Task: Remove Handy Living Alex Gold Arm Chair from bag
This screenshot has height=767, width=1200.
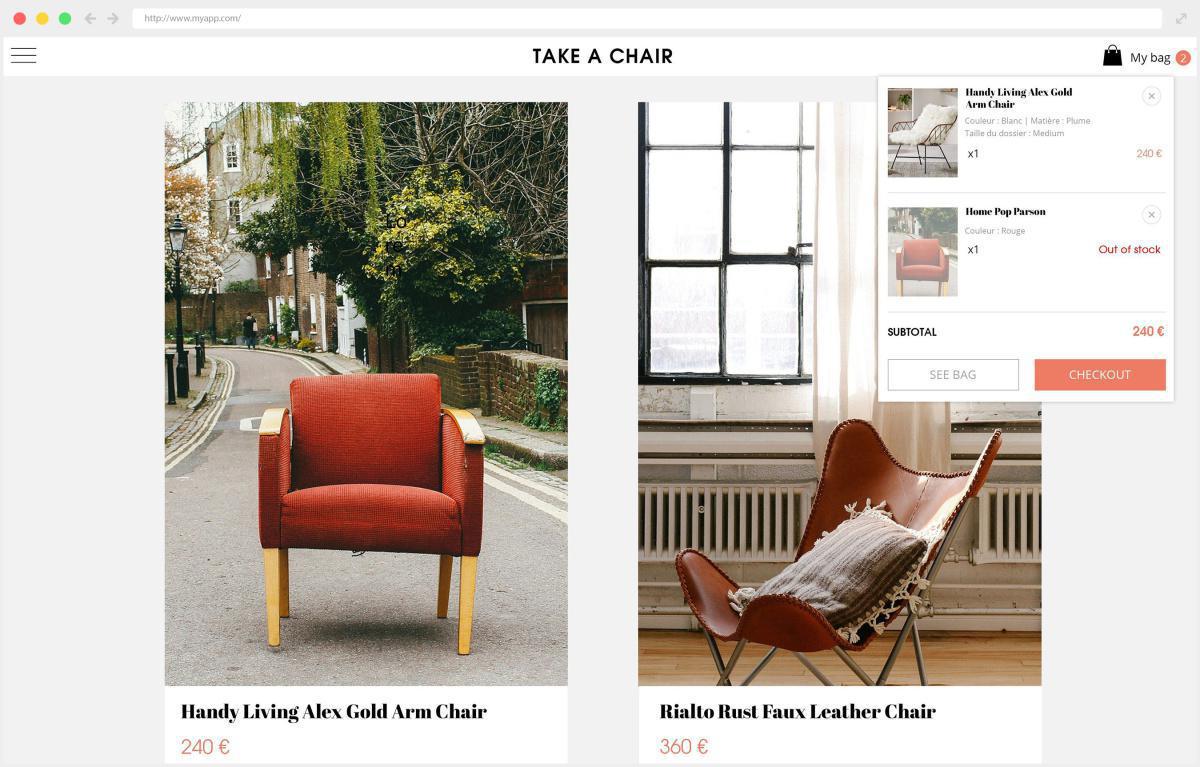Action: (x=1151, y=96)
